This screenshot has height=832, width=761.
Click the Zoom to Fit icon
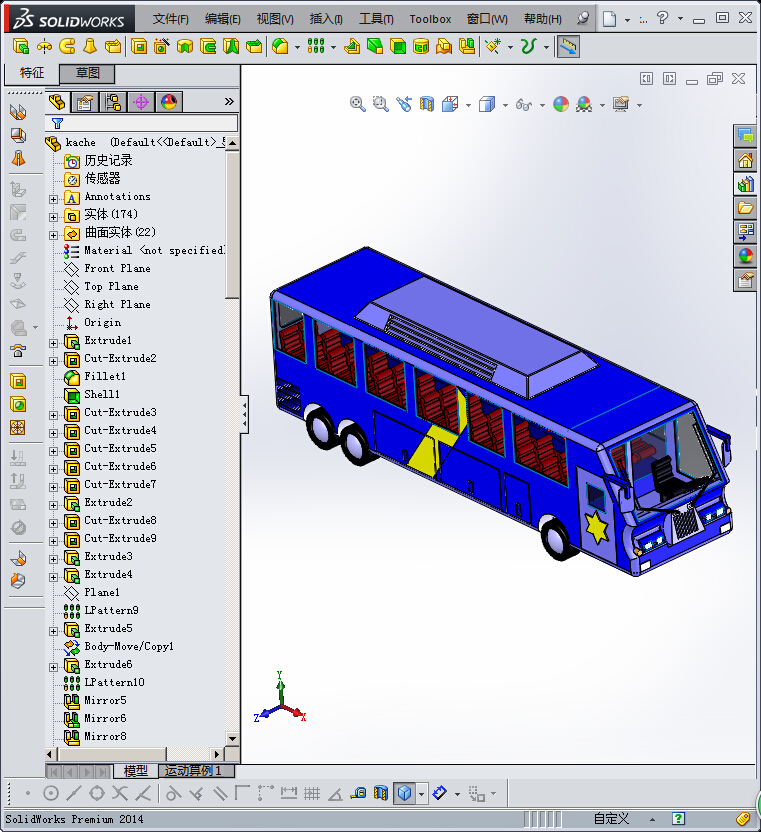pos(358,104)
